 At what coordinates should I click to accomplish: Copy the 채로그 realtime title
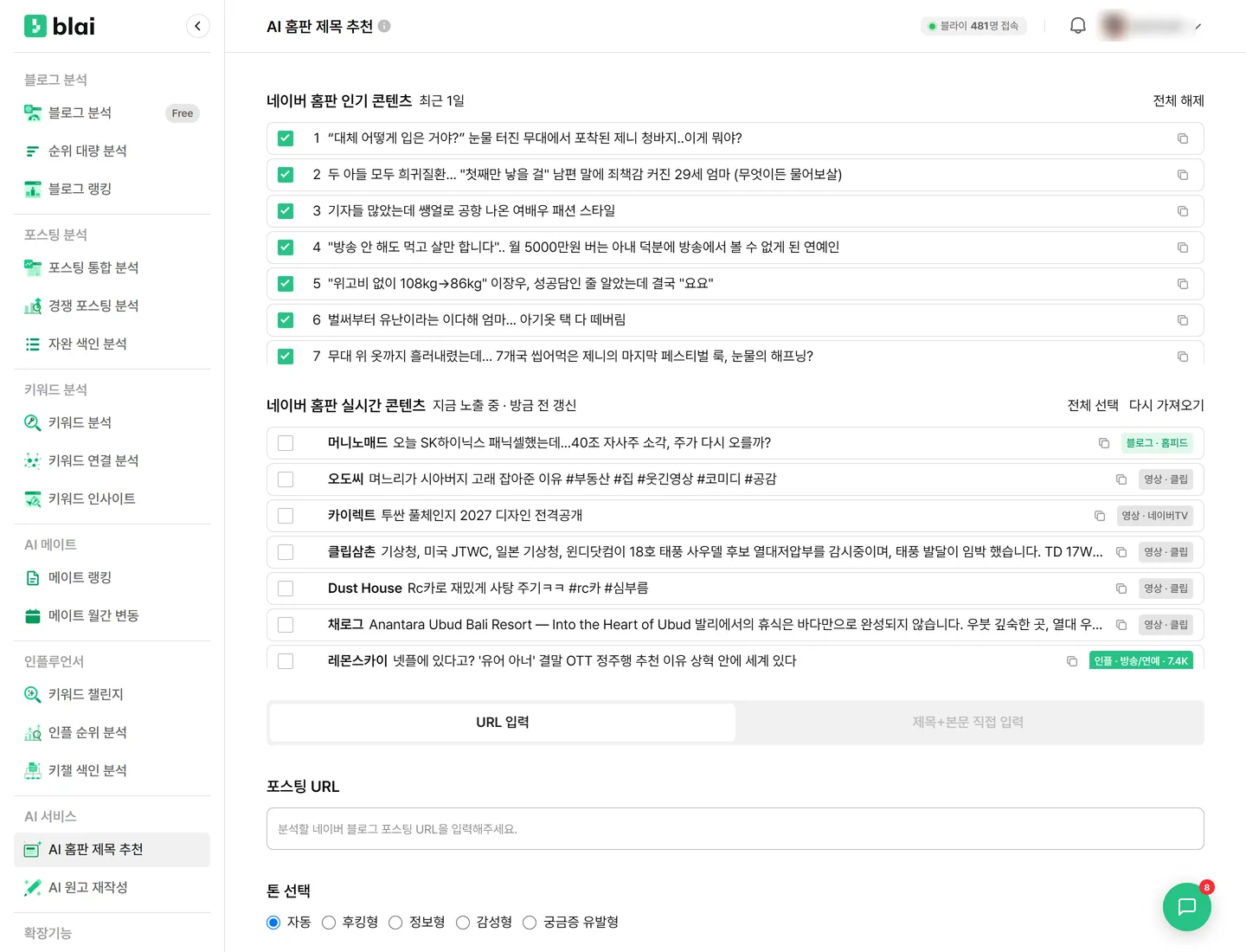pyautogui.click(x=1121, y=625)
